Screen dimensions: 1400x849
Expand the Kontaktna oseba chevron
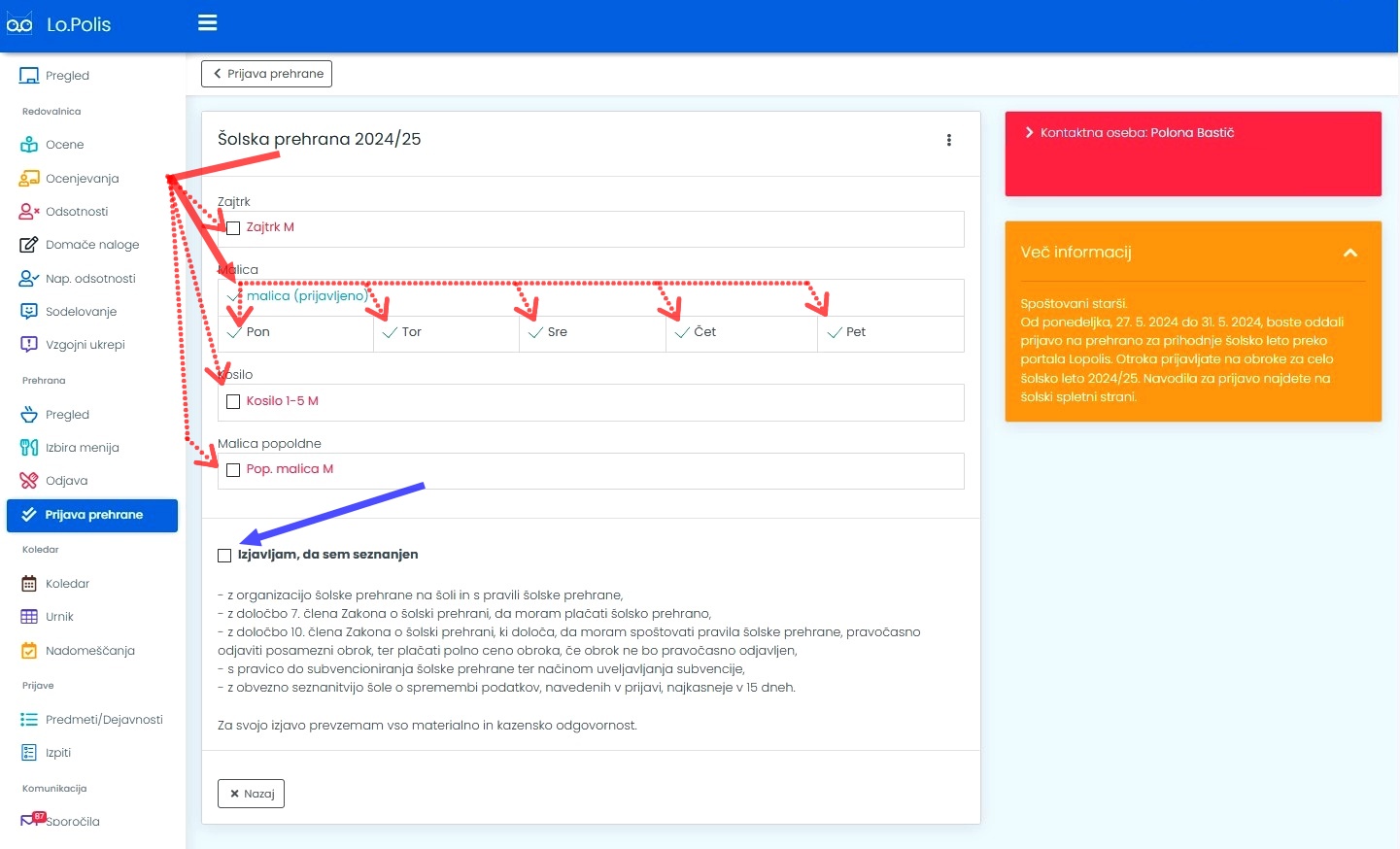(x=1029, y=132)
